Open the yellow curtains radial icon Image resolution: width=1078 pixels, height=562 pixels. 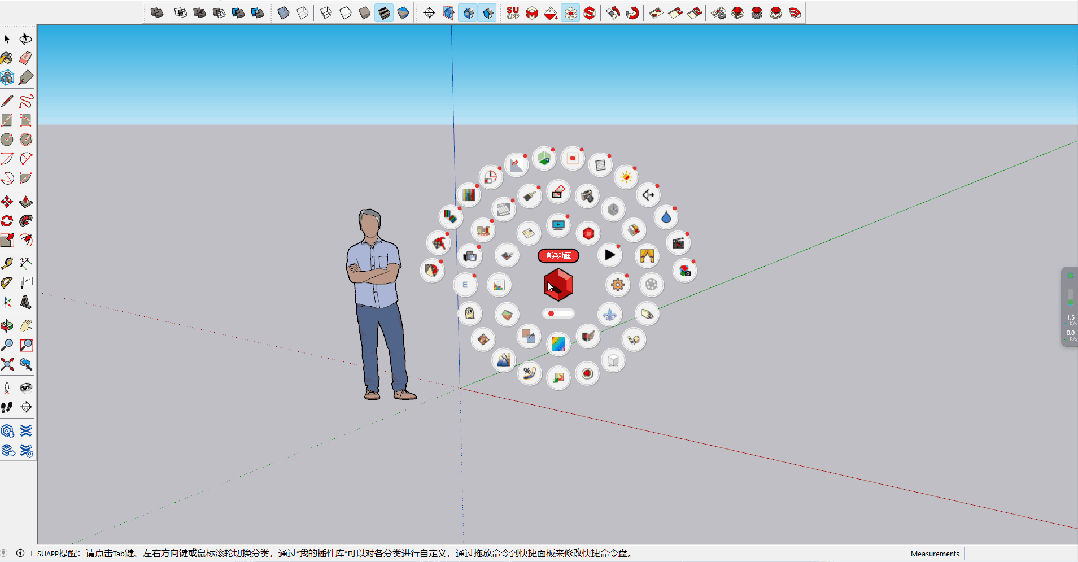tap(647, 255)
